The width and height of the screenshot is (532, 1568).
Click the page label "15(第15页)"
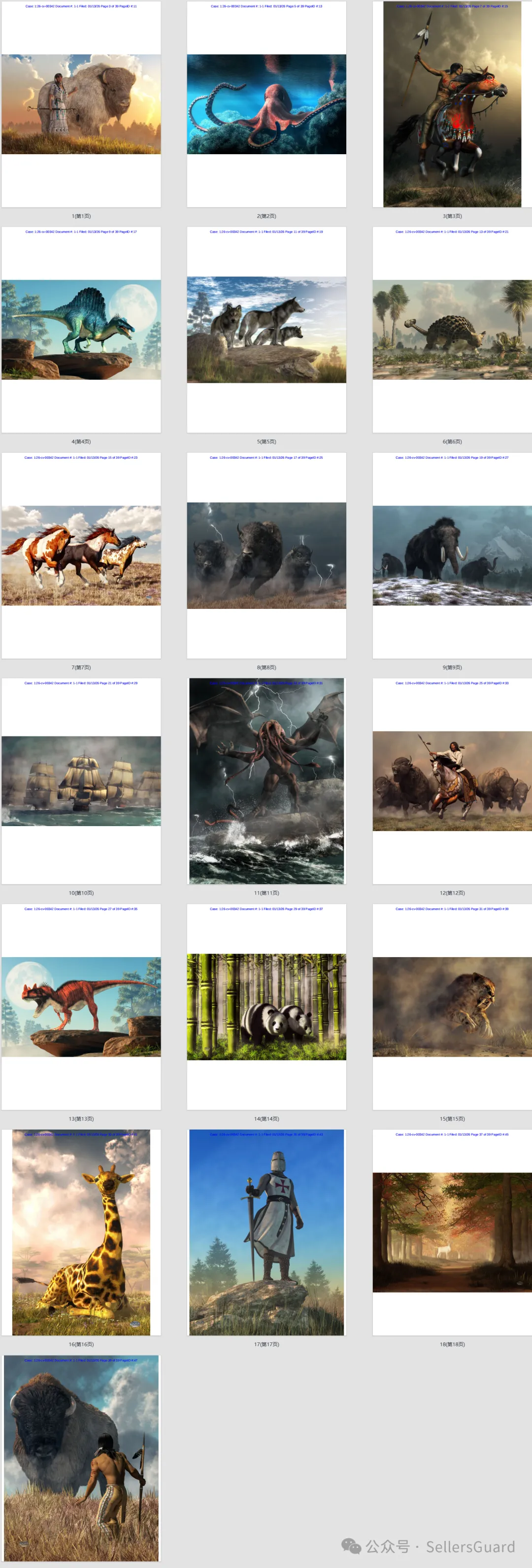pos(452,1119)
